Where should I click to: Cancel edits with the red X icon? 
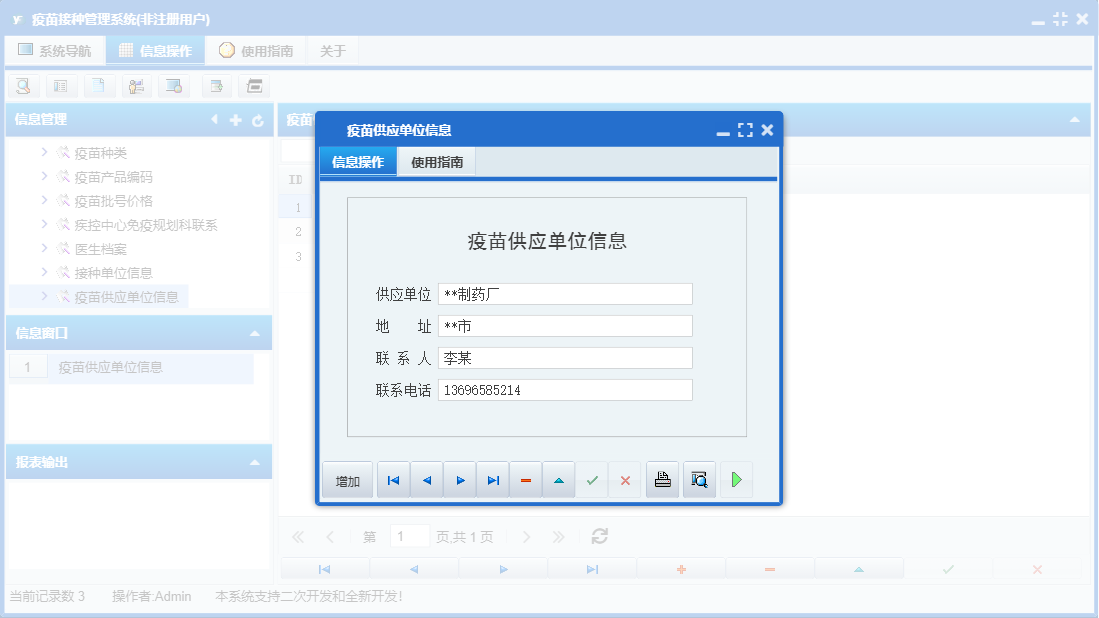click(x=625, y=479)
